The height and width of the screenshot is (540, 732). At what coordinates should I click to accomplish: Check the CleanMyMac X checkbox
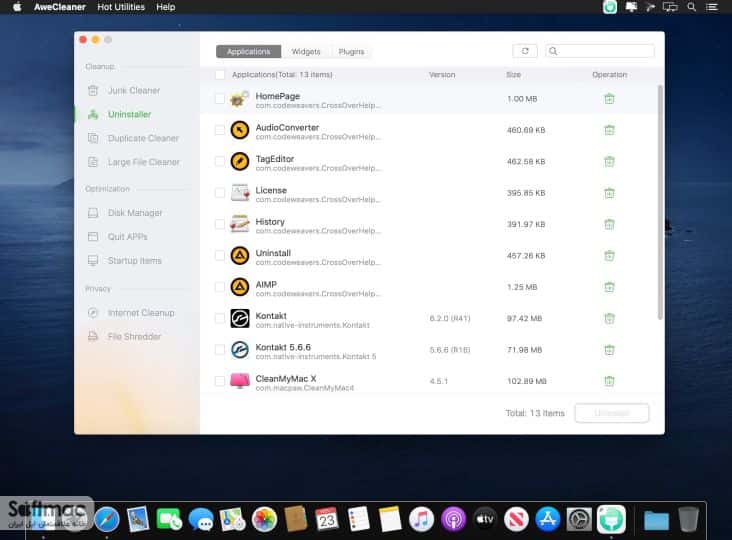click(220, 381)
